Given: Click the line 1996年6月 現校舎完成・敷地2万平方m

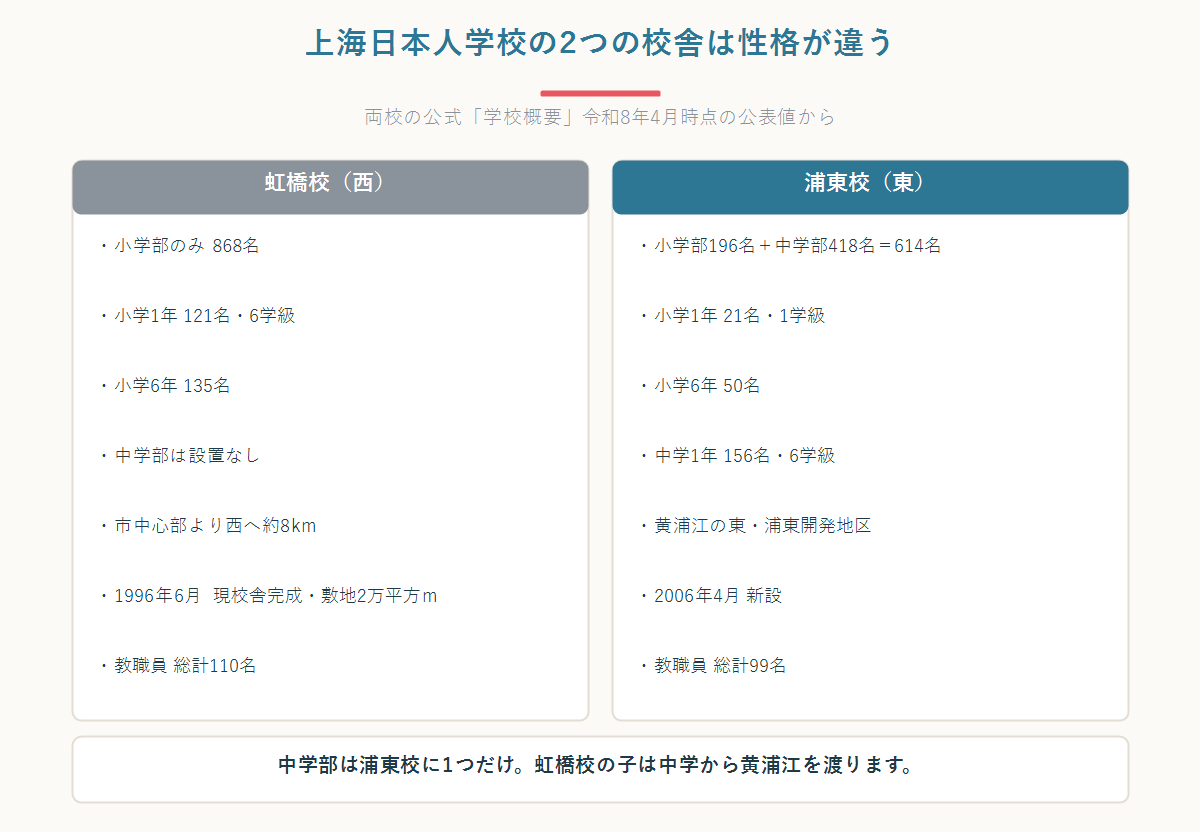Looking at the screenshot, I should [267, 595].
